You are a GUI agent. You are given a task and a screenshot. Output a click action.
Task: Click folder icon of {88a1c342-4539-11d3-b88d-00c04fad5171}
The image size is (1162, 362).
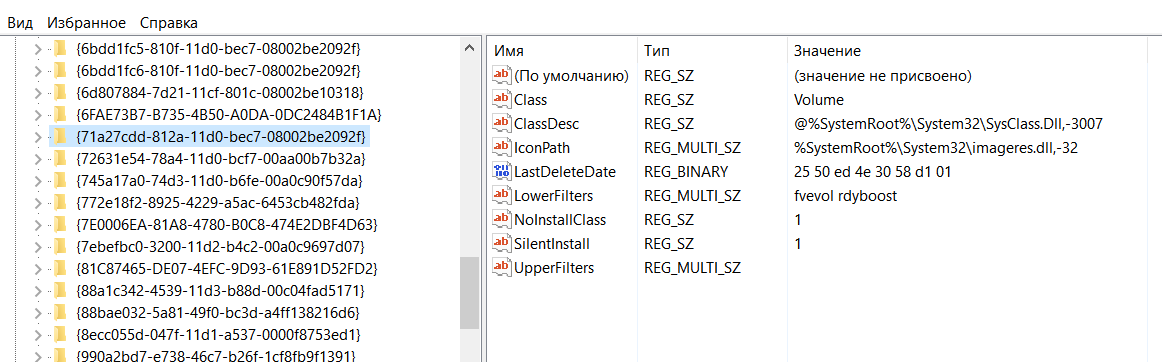pos(60,290)
